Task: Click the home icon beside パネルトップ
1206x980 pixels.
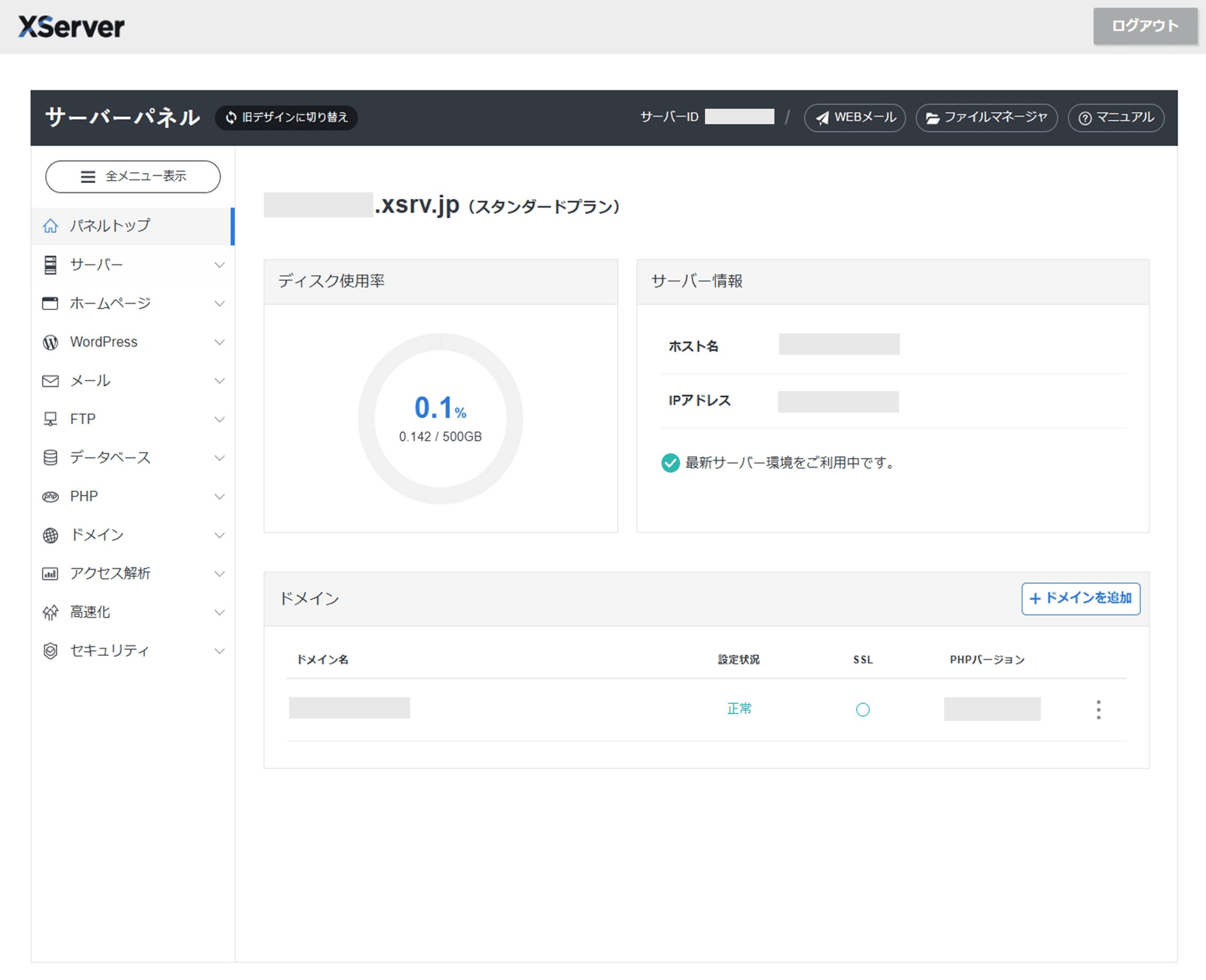Action: pos(50,226)
